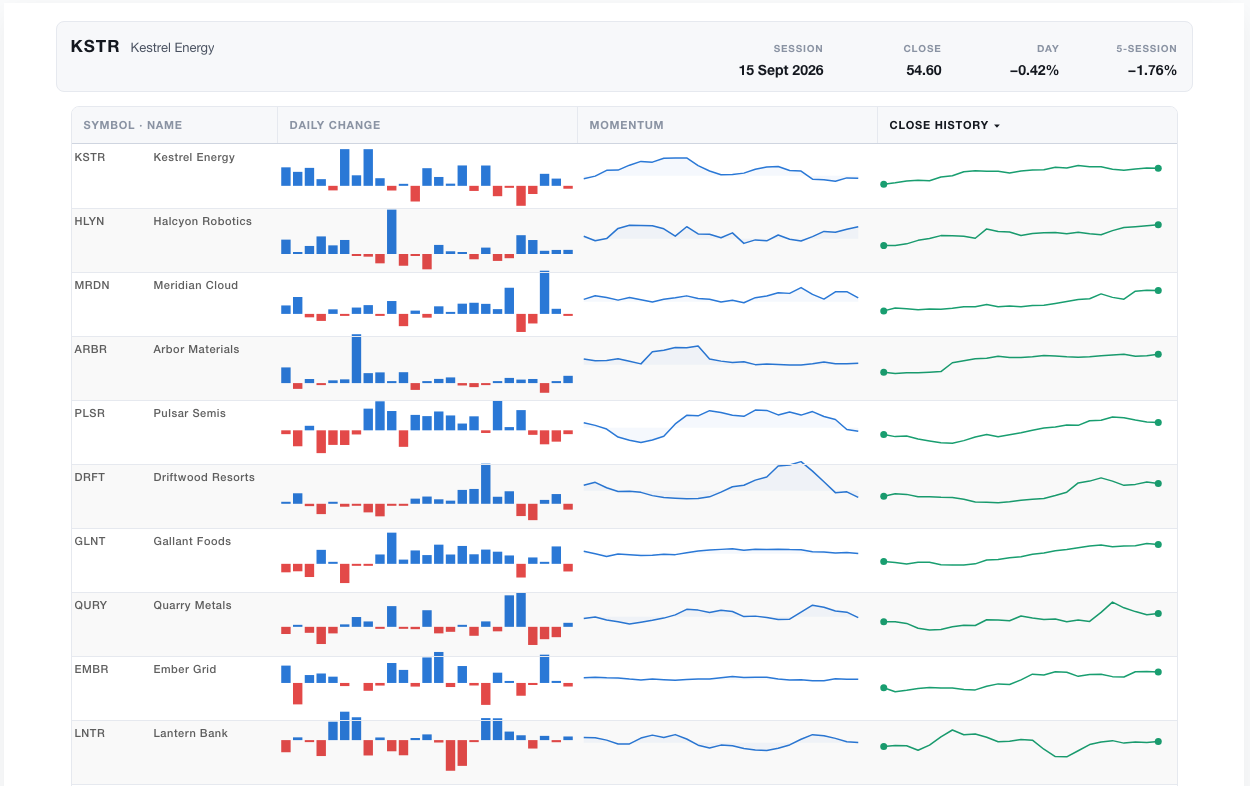Image resolution: width=1250 pixels, height=786 pixels.
Task: Click the Pulsar Semis name
Action: pos(190,413)
